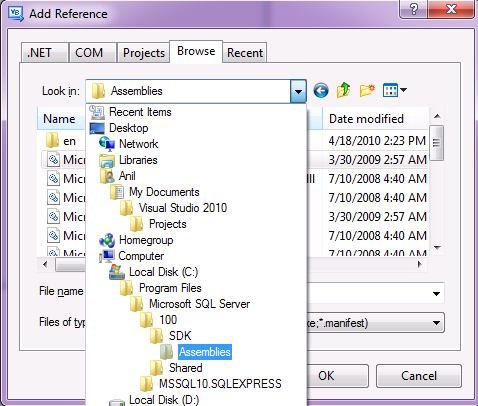
Task: Collapse the Look in dropdown arrow
Action: [x=298, y=91]
